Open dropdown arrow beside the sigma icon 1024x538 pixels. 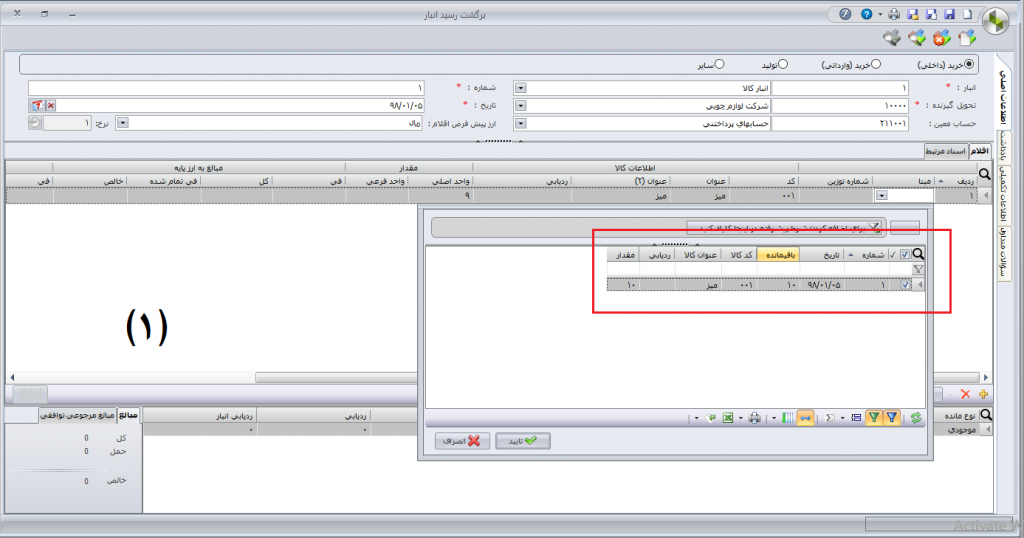point(842,418)
